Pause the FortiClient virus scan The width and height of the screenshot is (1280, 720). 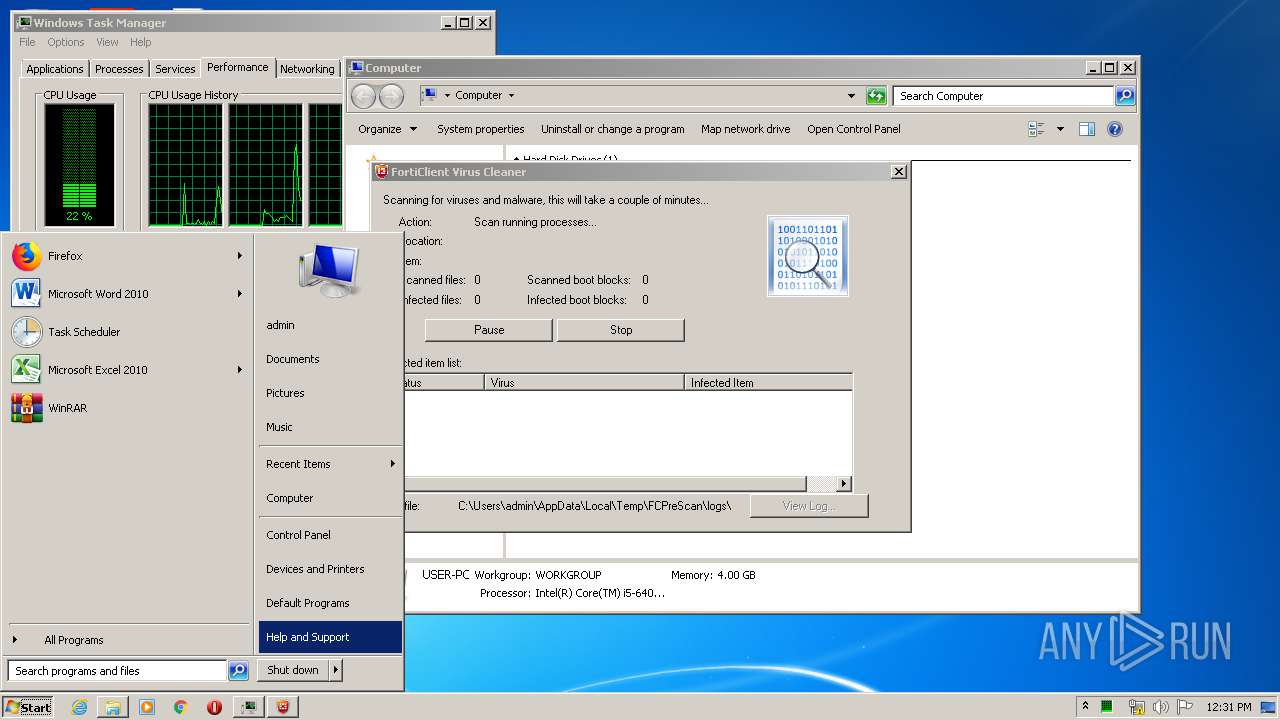489,330
